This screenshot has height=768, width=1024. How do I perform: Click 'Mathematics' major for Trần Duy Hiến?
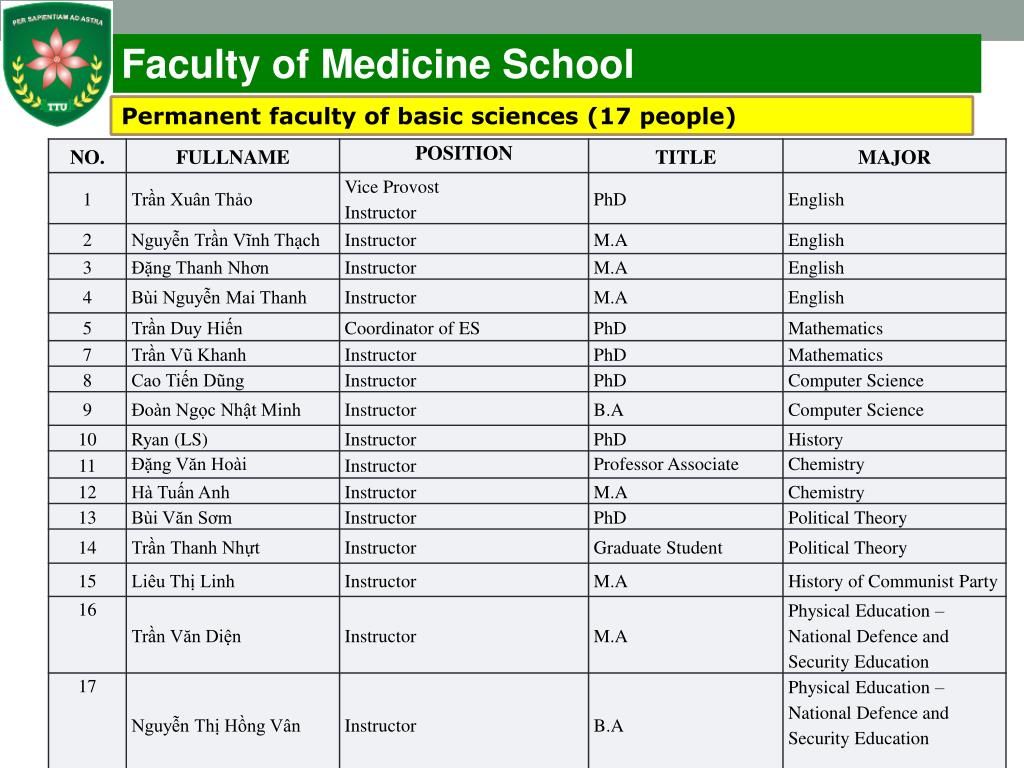coord(835,328)
